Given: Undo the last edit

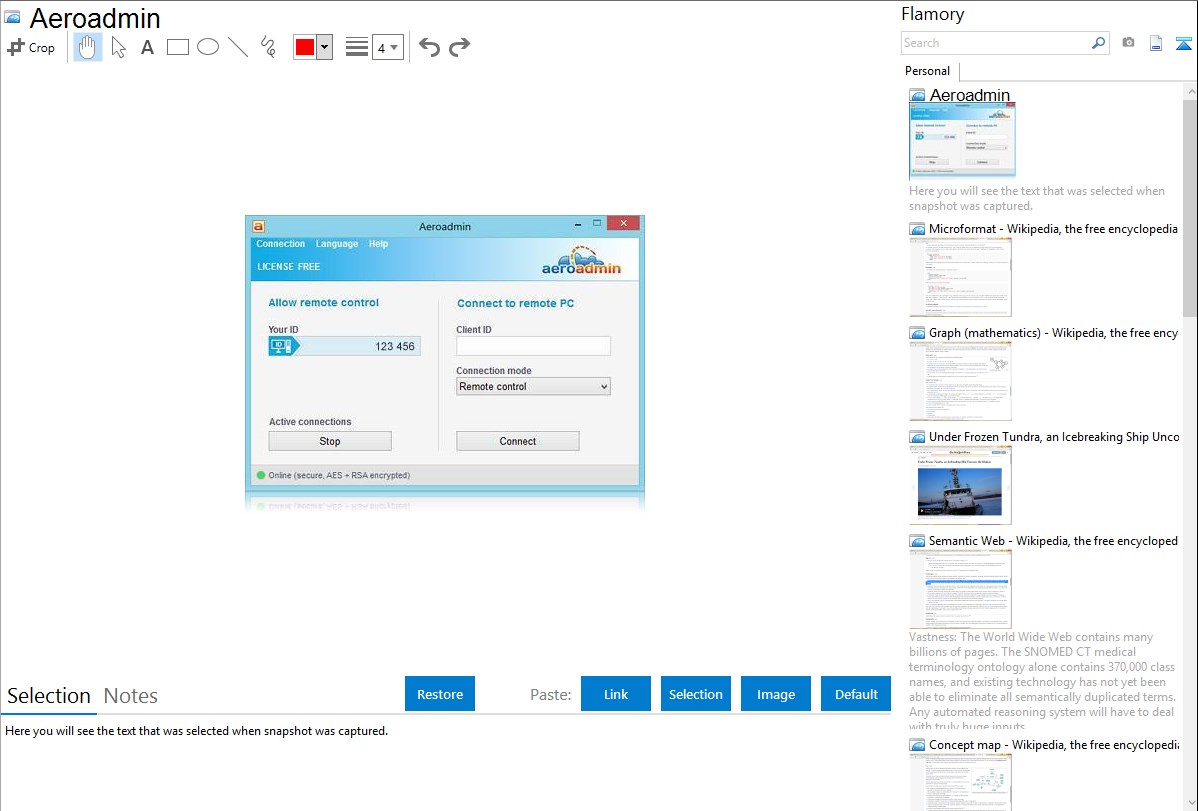Looking at the screenshot, I should pos(429,47).
